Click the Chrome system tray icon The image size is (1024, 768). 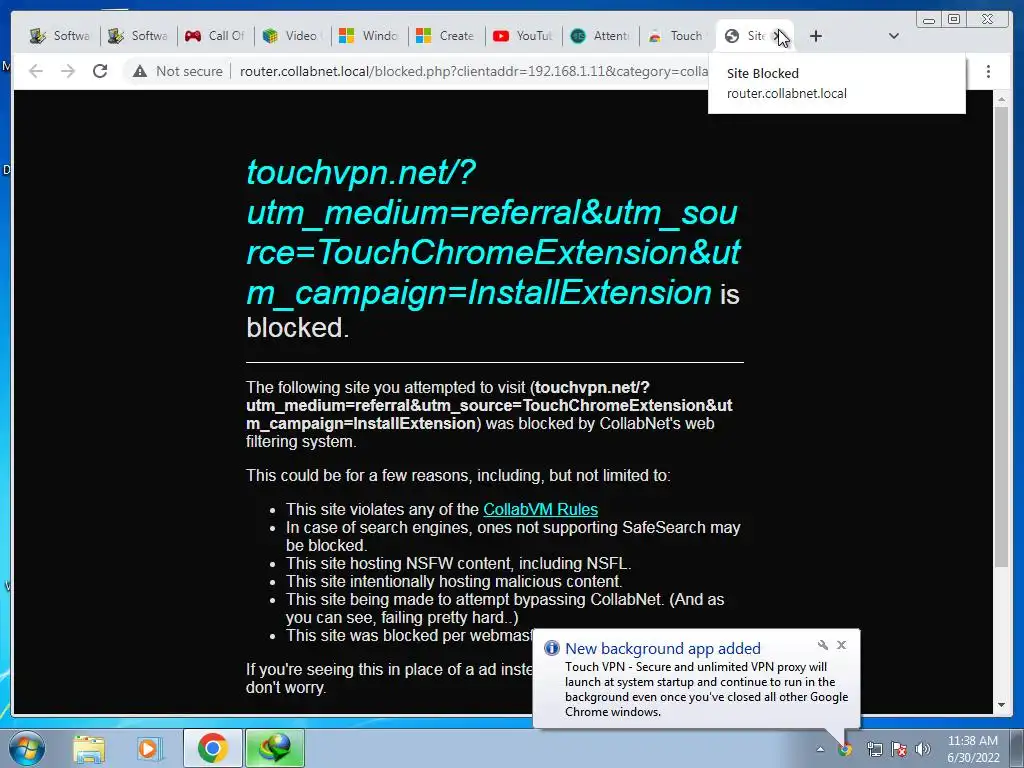pyautogui.click(x=845, y=749)
